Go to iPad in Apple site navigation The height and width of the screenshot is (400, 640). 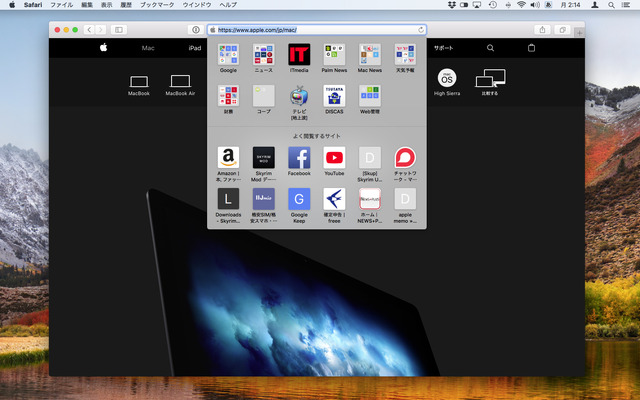[195, 48]
